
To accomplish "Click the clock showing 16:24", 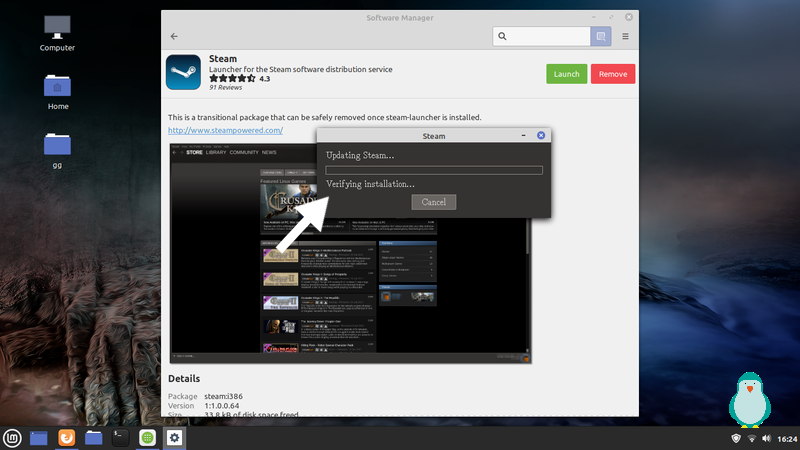I will [x=787, y=439].
